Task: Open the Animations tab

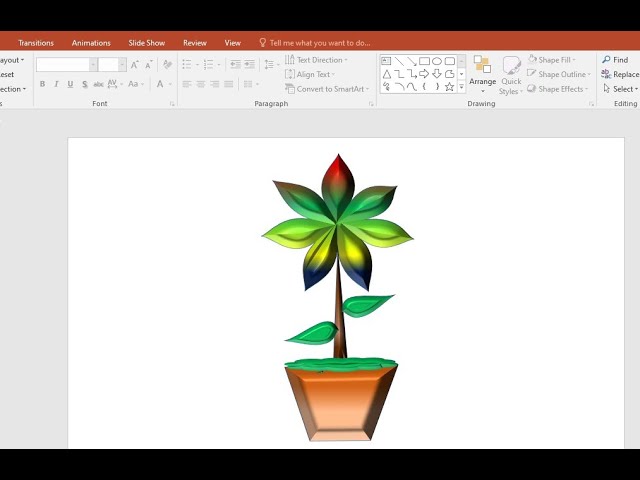Action: pyautogui.click(x=91, y=43)
